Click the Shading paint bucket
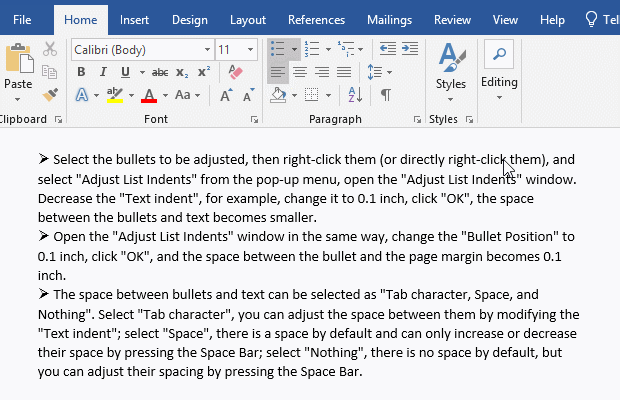Image resolution: width=620 pixels, height=400 pixels. pos(278,95)
